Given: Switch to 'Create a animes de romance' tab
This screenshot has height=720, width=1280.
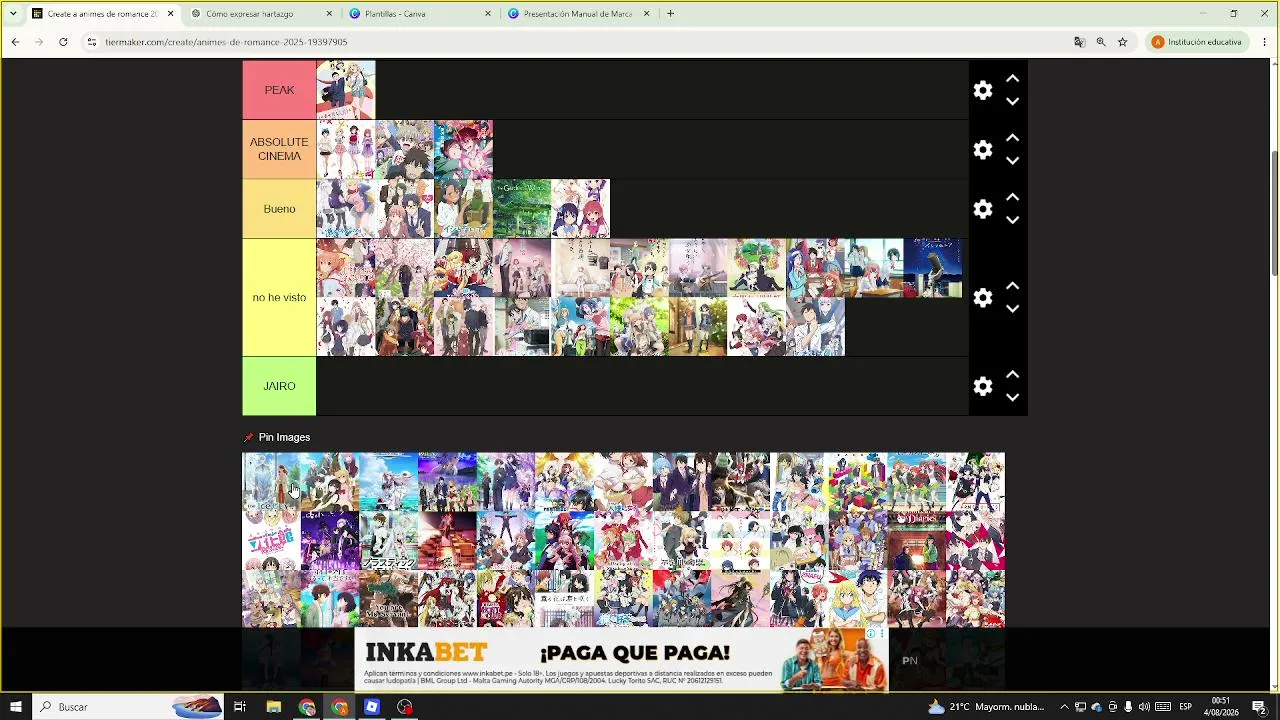Looking at the screenshot, I should click(102, 14).
